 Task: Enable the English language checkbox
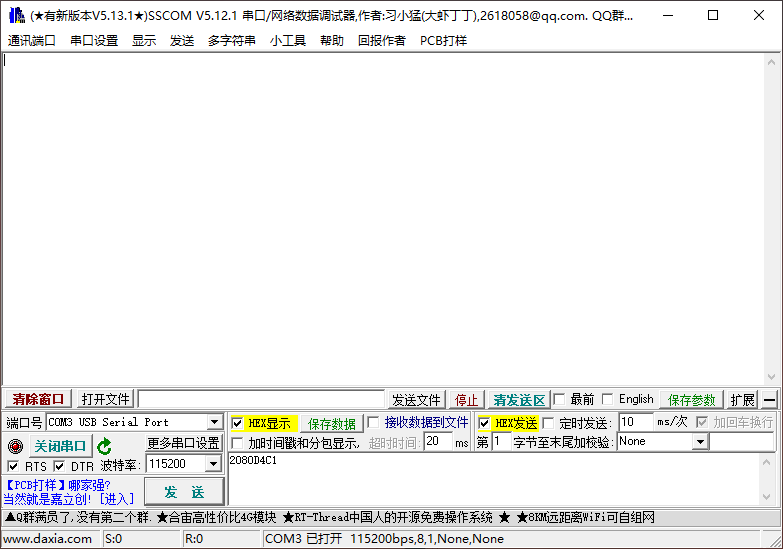point(607,399)
